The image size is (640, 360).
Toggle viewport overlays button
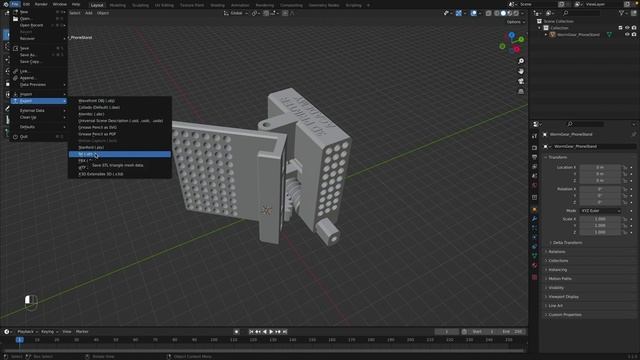(473, 13)
